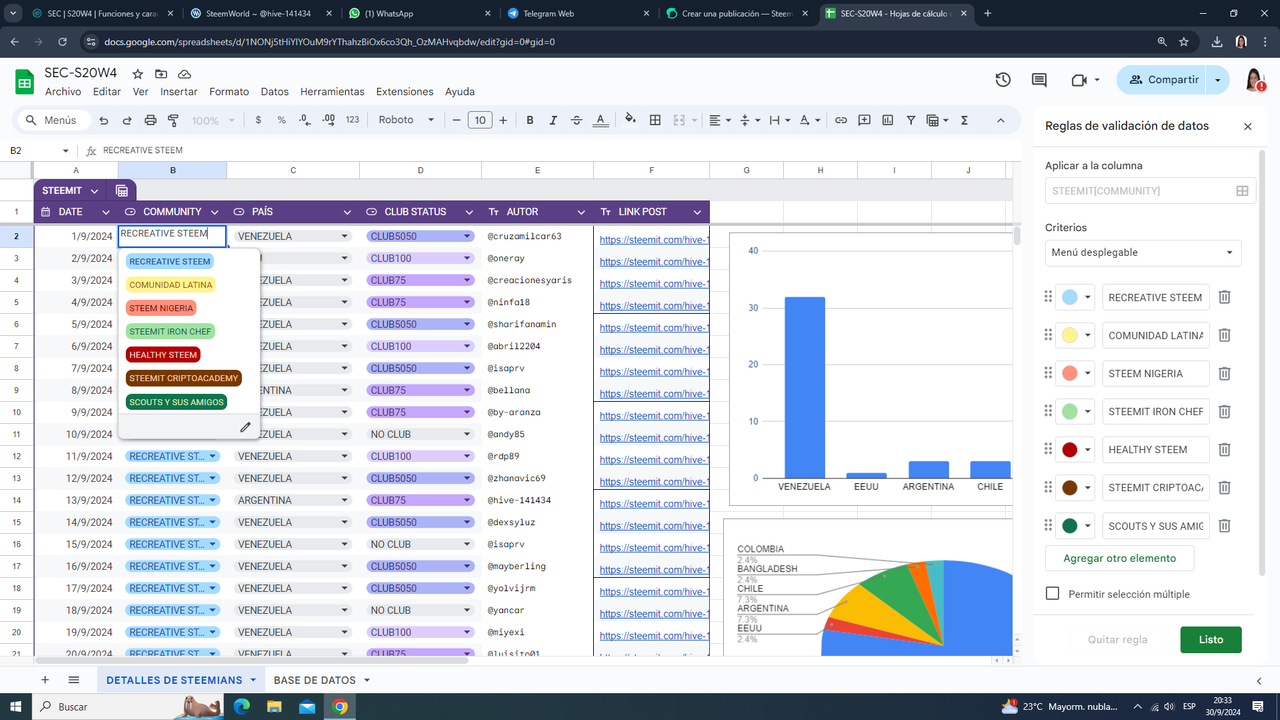Open the Datos menu
Screen dimensions: 1280x720
275,91
